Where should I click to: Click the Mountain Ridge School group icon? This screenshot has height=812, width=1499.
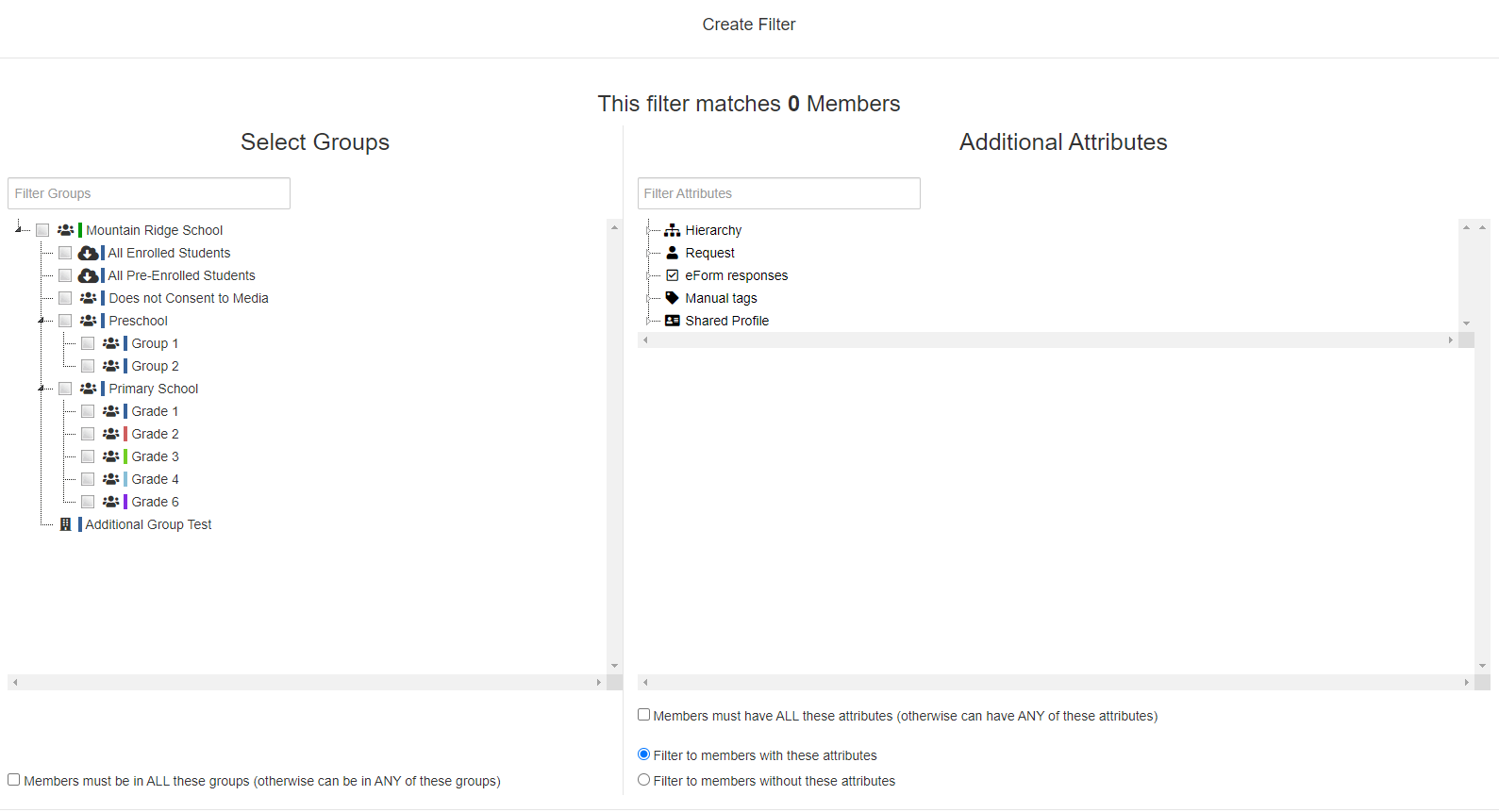[x=65, y=230]
